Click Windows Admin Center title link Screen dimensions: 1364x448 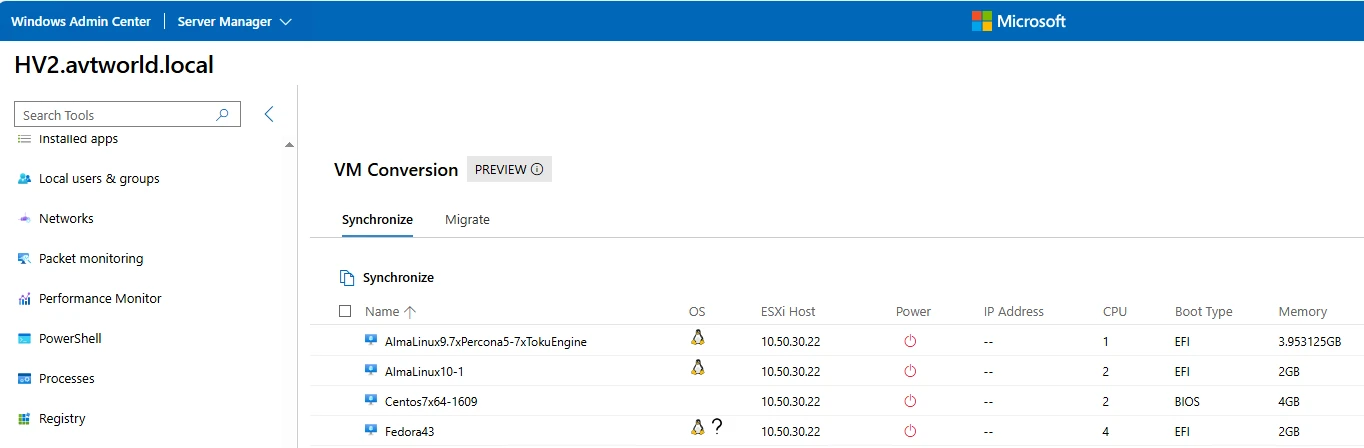click(81, 21)
